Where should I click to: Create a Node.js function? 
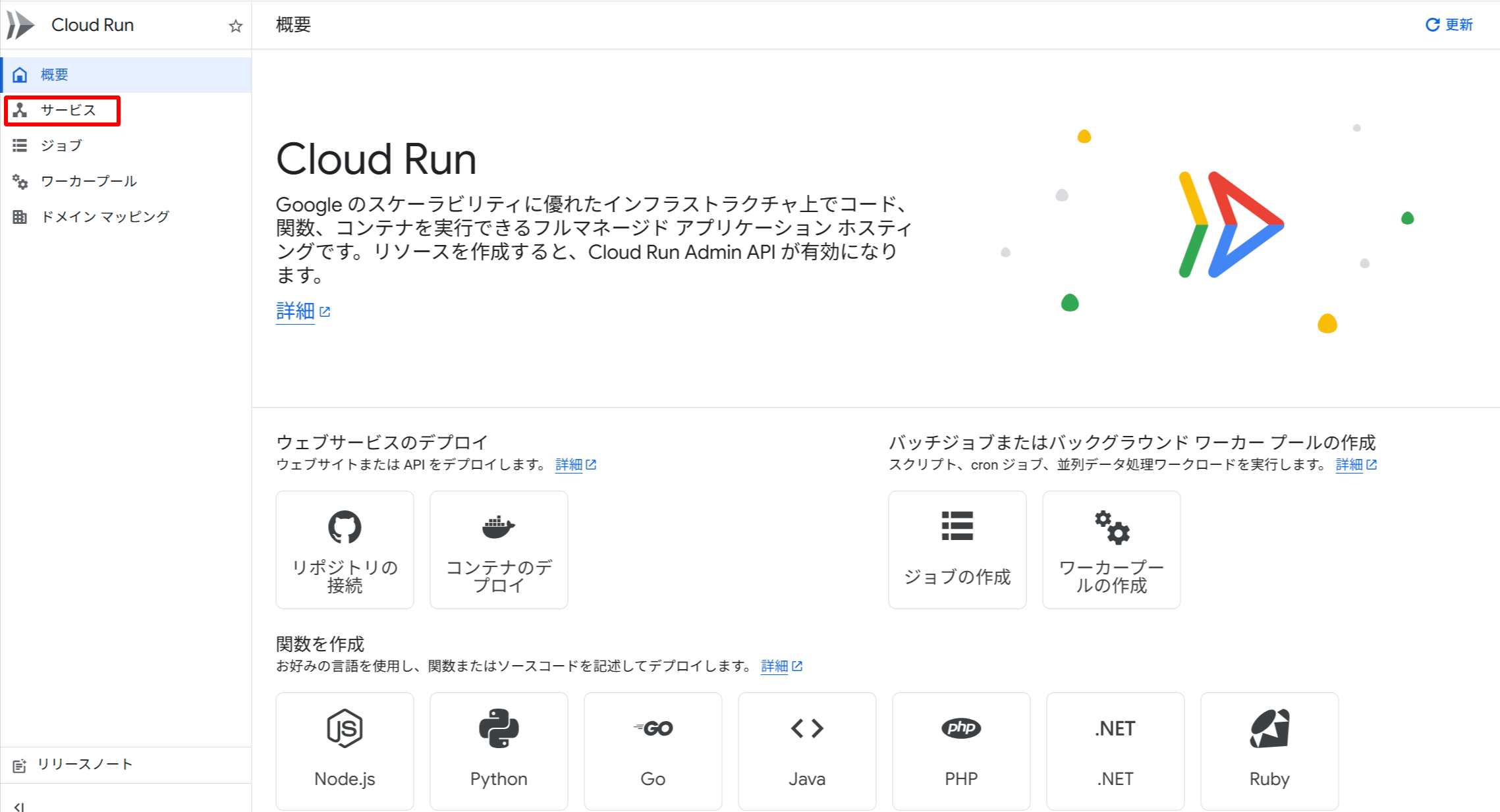(345, 751)
